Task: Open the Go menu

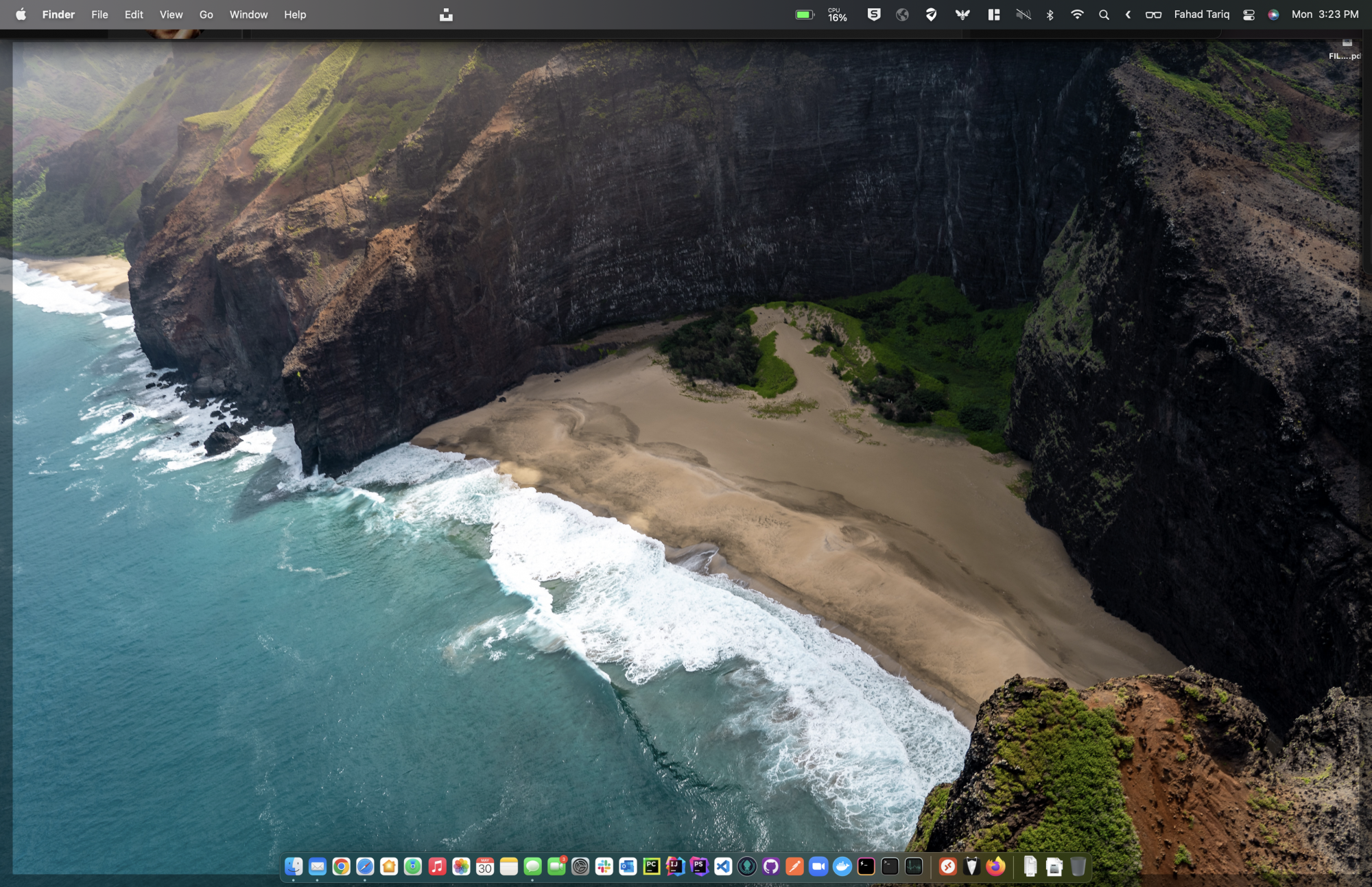Action: pyautogui.click(x=206, y=14)
